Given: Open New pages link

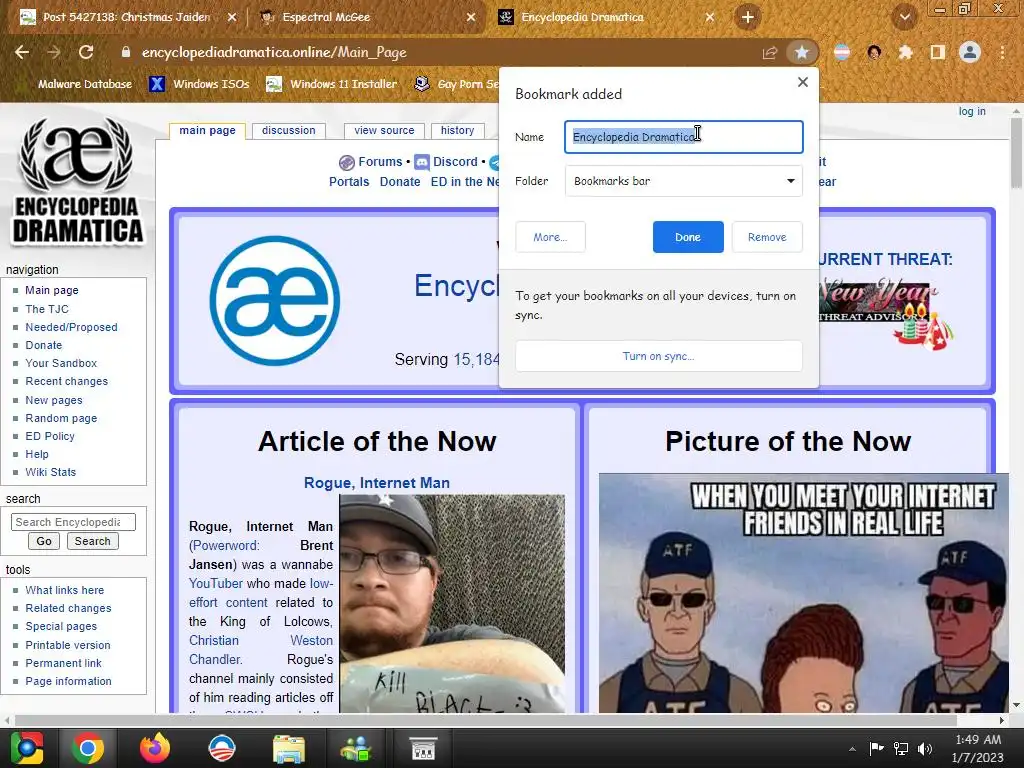Looking at the screenshot, I should point(54,400).
